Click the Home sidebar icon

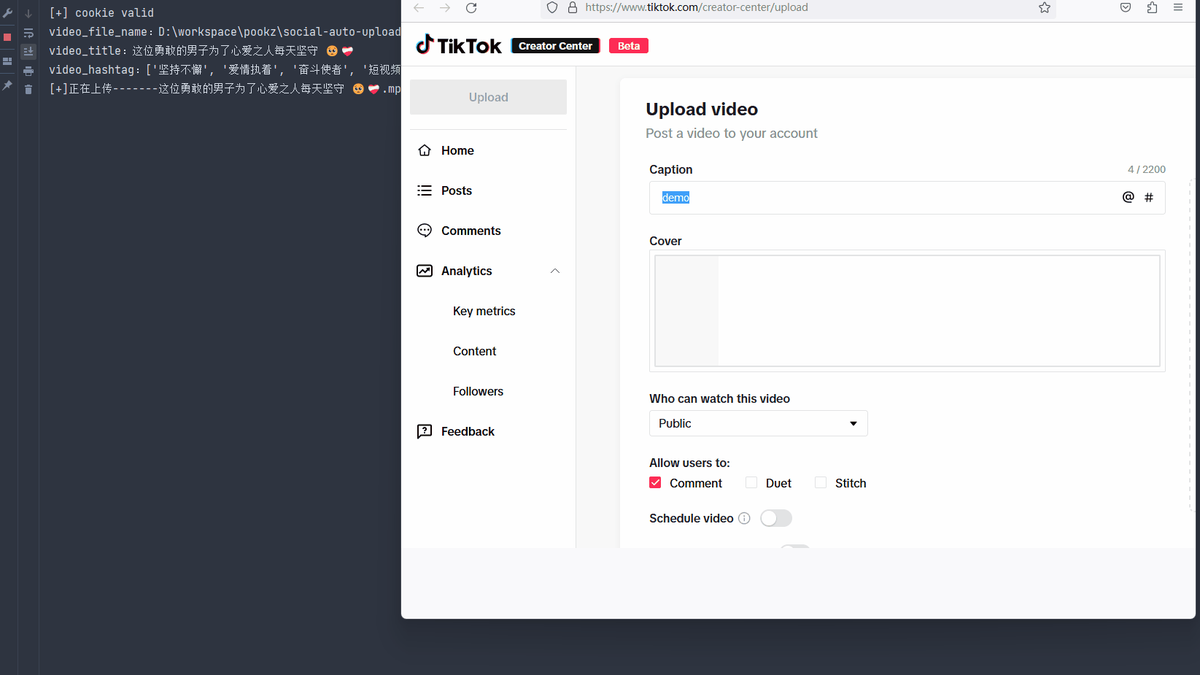tap(424, 150)
